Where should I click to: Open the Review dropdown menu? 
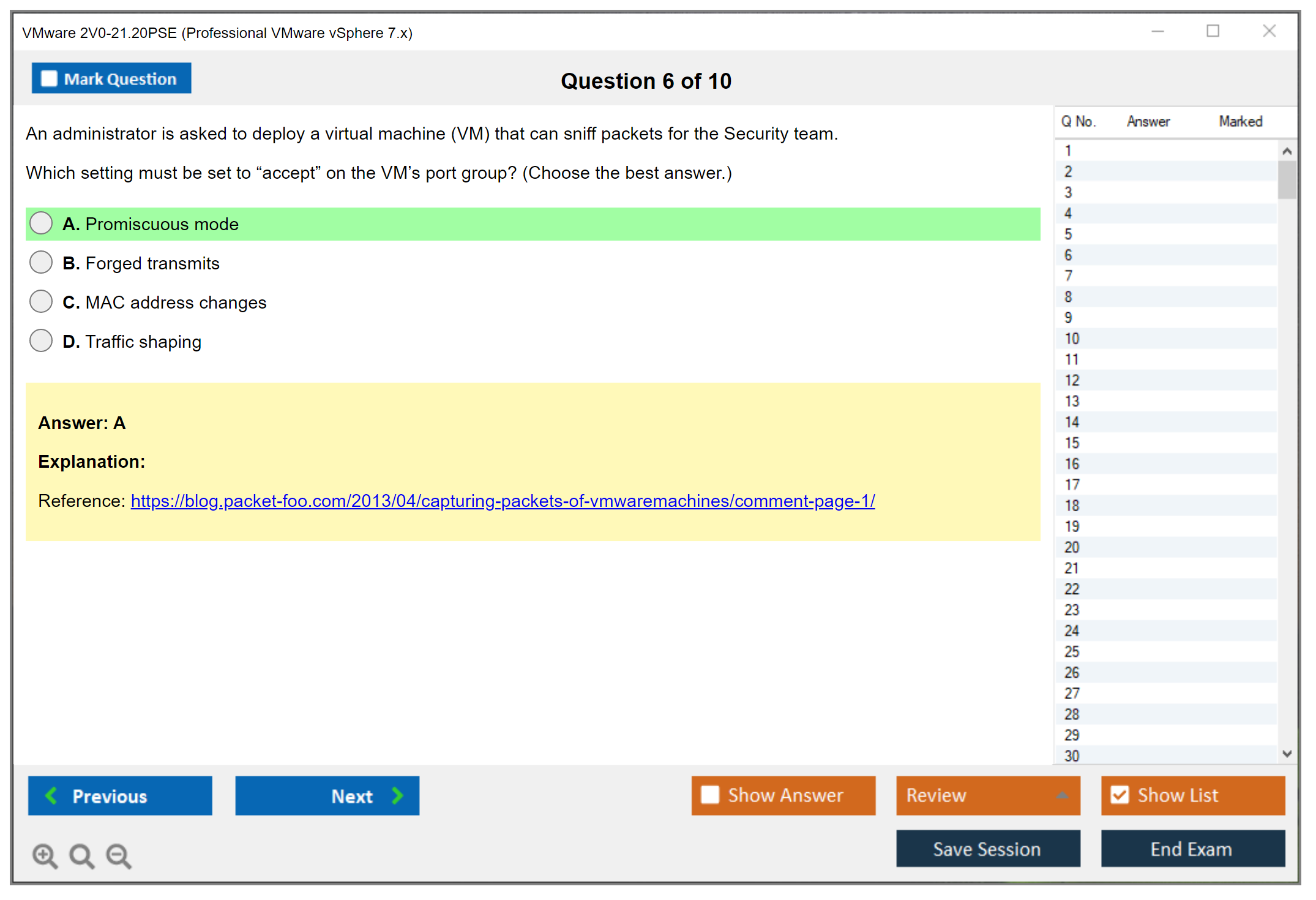coord(1062,795)
